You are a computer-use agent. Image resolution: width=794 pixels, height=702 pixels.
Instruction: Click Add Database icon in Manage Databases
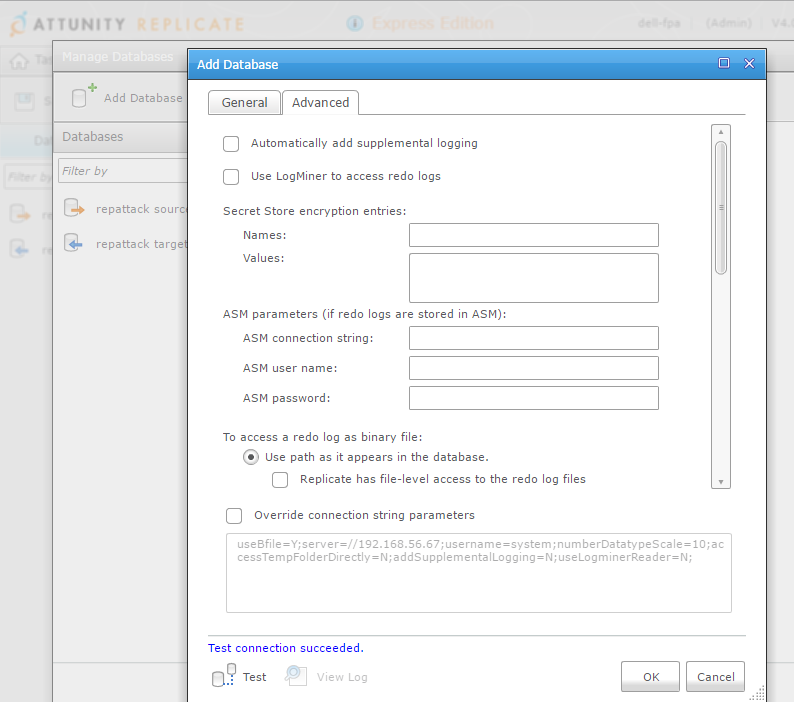pos(84,96)
